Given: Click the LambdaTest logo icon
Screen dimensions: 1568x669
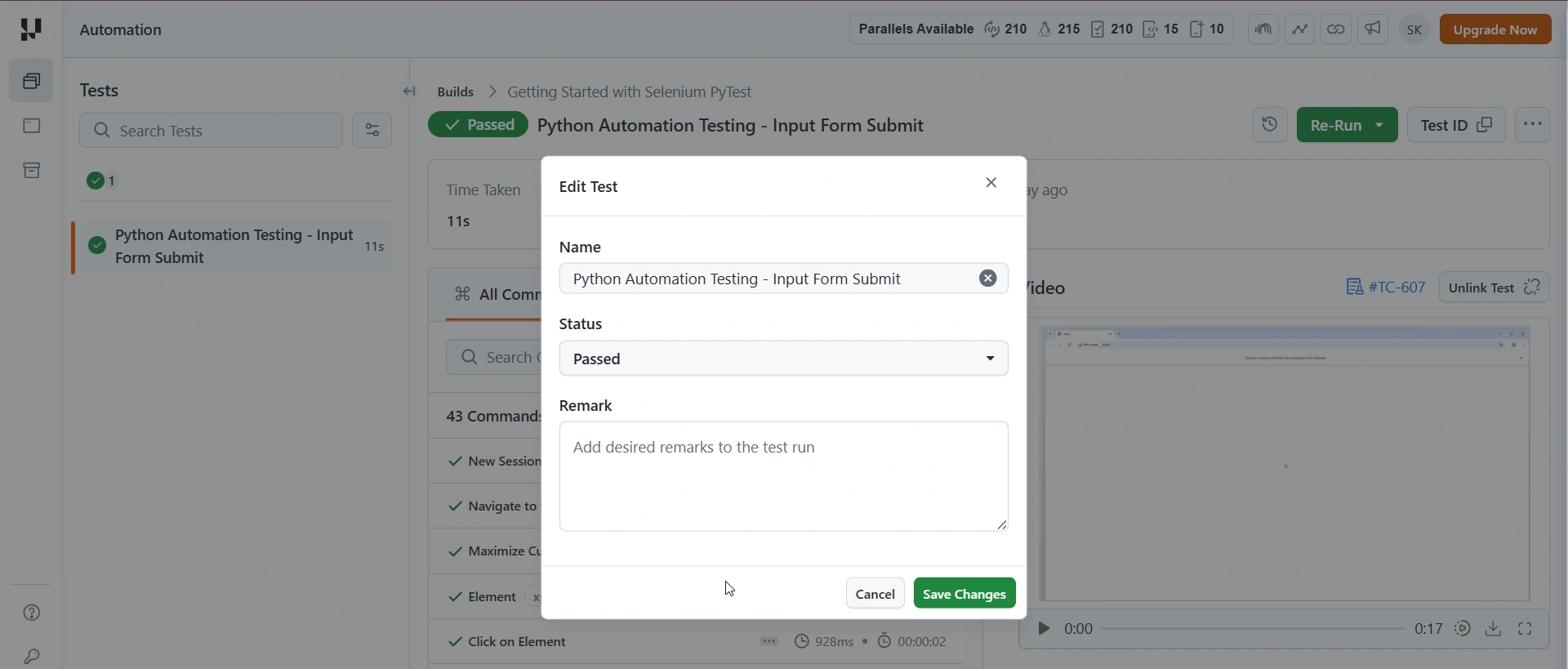Looking at the screenshot, I should tap(31, 29).
